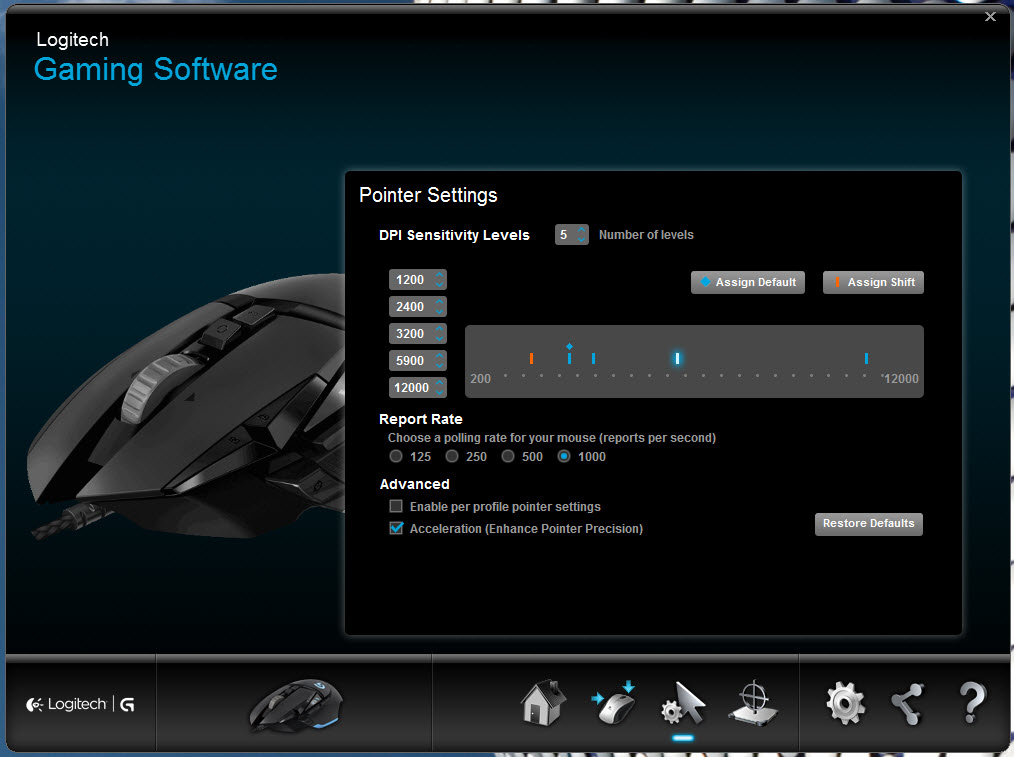The image size is (1014, 757).
Task: Click the '12000' slider maximum label
Action: tap(901, 379)
